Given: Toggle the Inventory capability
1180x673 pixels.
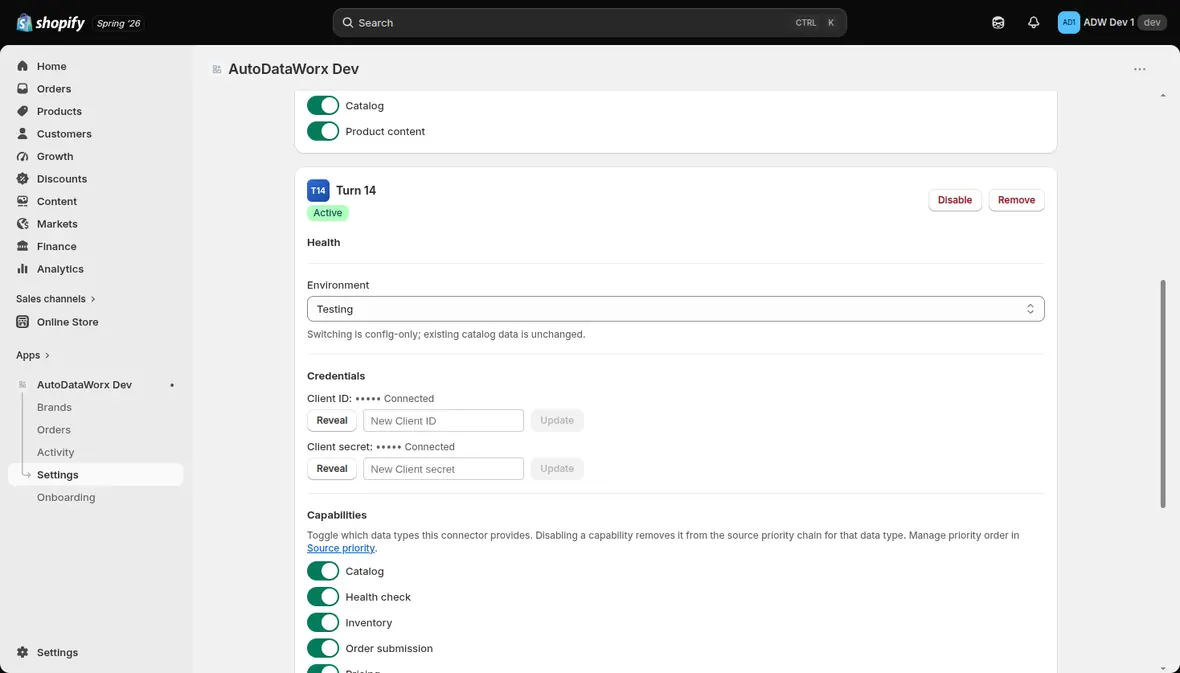Looking at the screenshot, I should pos(323,623).
